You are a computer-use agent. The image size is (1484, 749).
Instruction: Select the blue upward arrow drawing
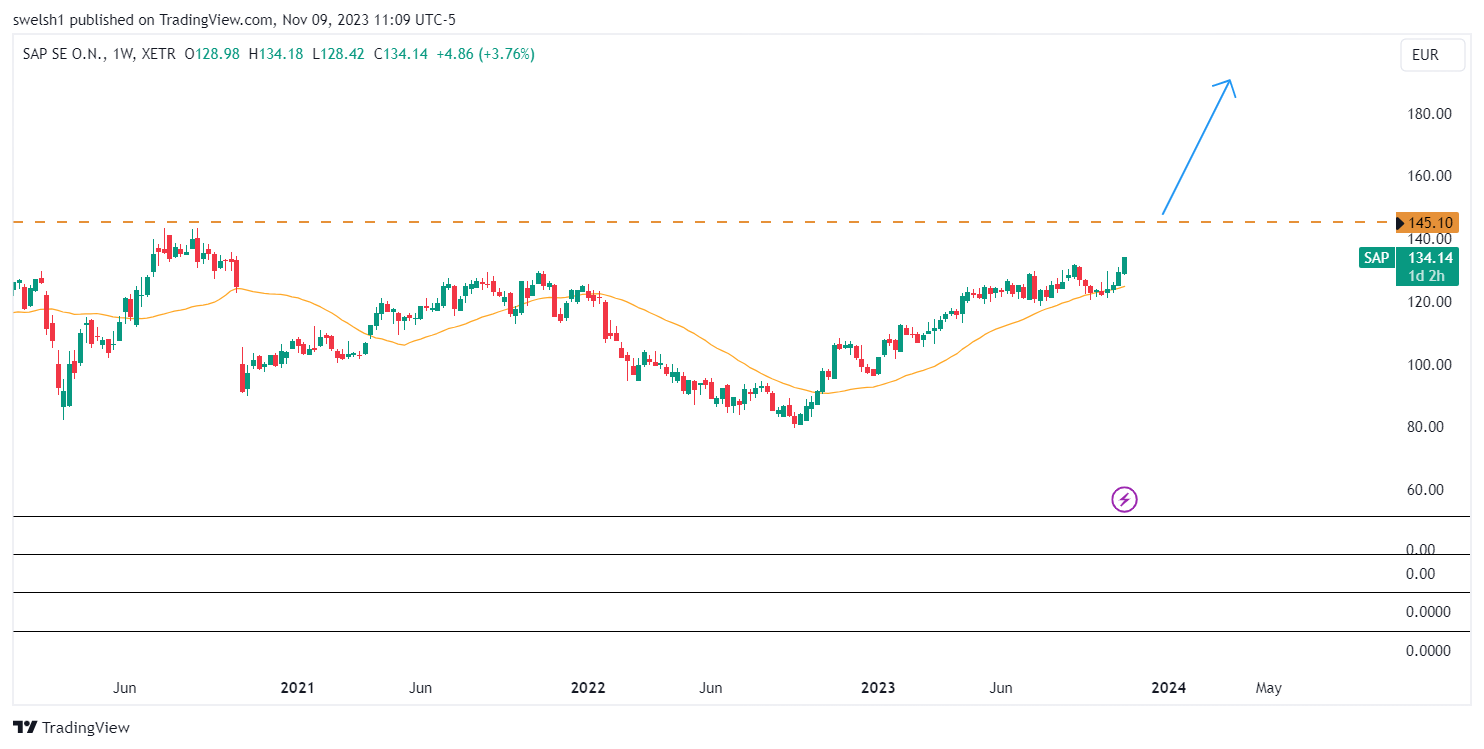pos(1198,146)
